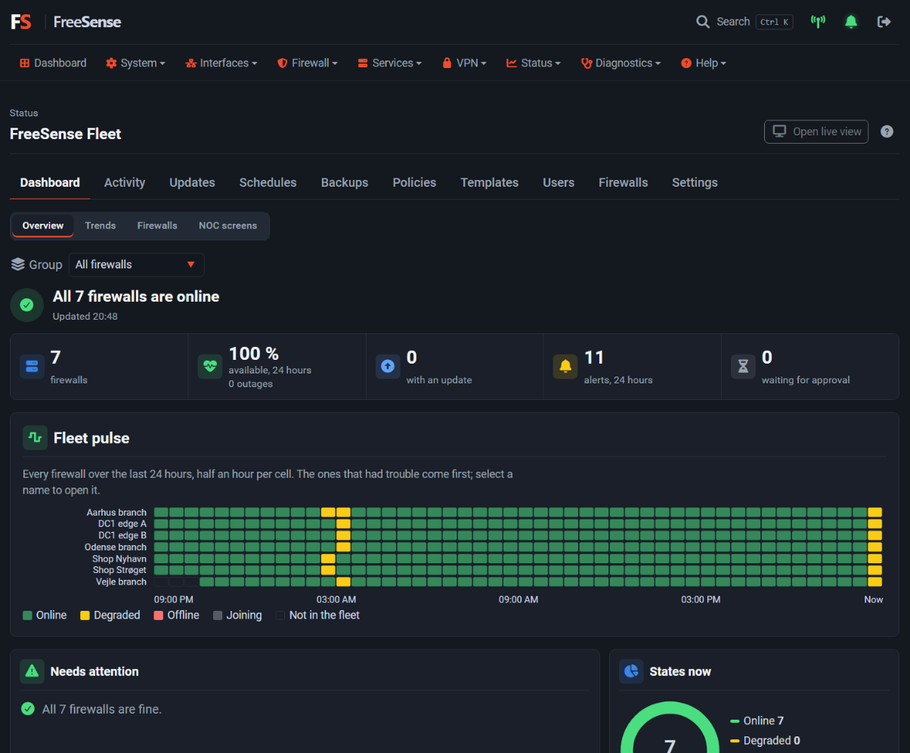The height and width of the screenshot is (753, 910).
Task: Click the Offline red legend swatch
Action: coord(158,615)
